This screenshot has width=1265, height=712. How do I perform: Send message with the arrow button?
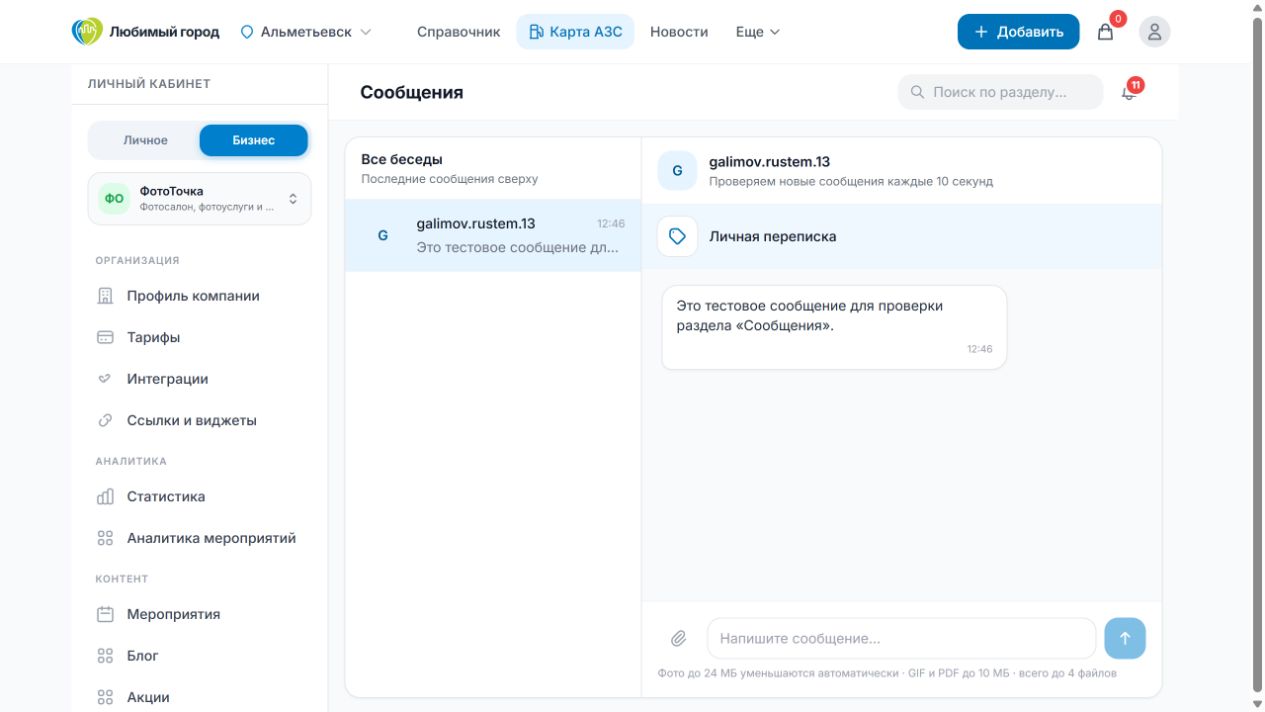[x=1125, y=638]
